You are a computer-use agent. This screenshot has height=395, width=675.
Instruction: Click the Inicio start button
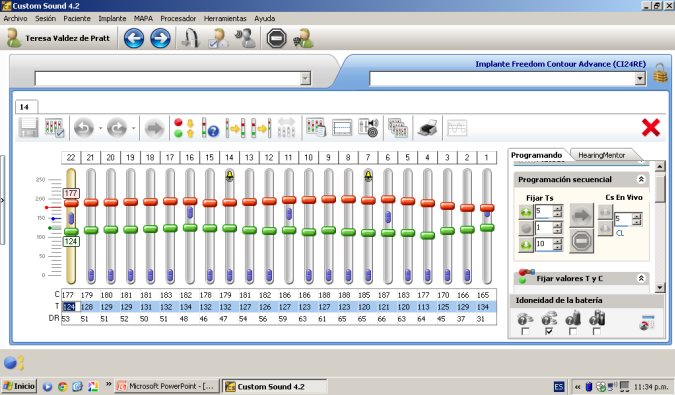pyautogui.click(x=19, y=386)
